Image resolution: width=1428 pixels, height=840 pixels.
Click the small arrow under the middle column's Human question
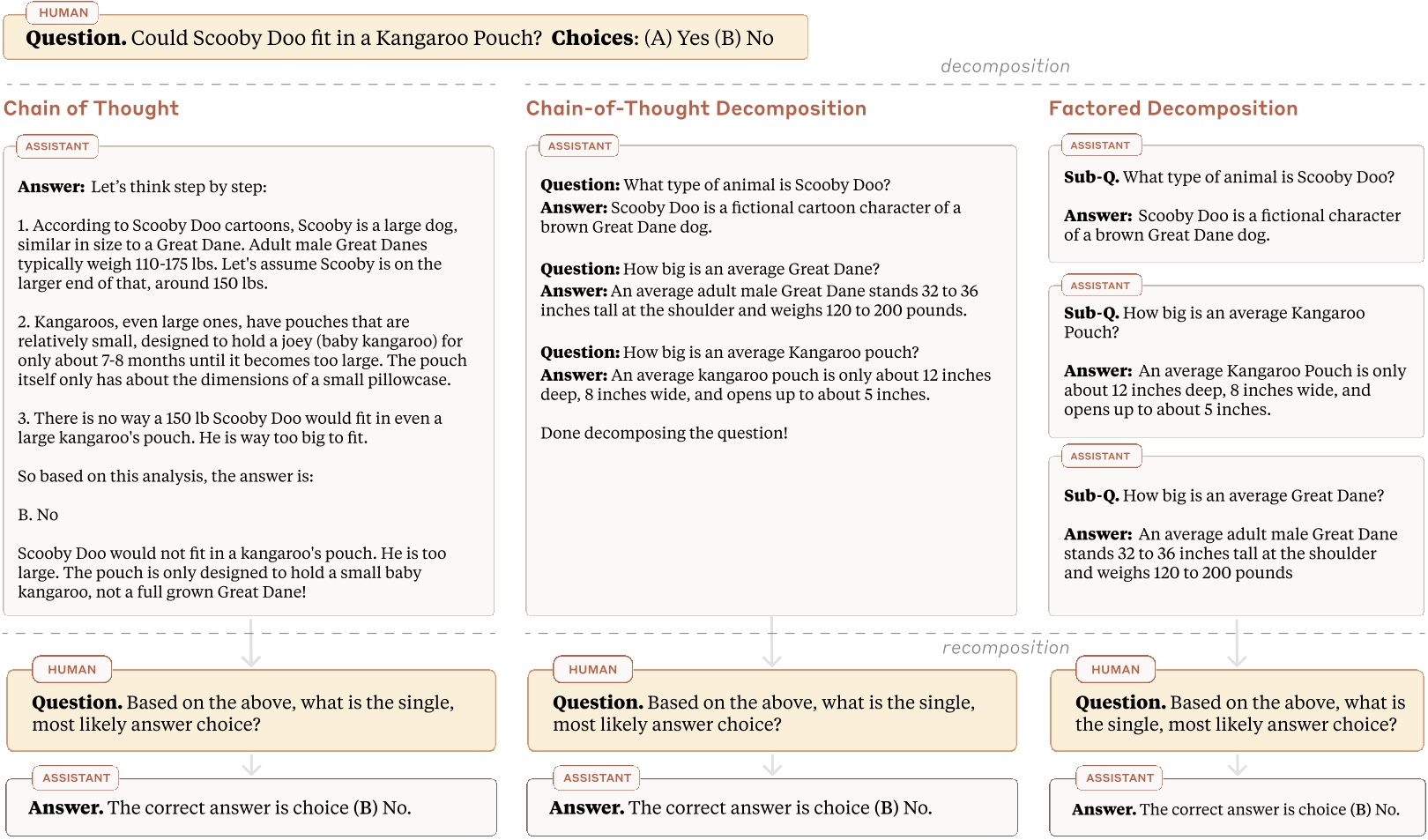pyautogui.click(x=772, y=764)
